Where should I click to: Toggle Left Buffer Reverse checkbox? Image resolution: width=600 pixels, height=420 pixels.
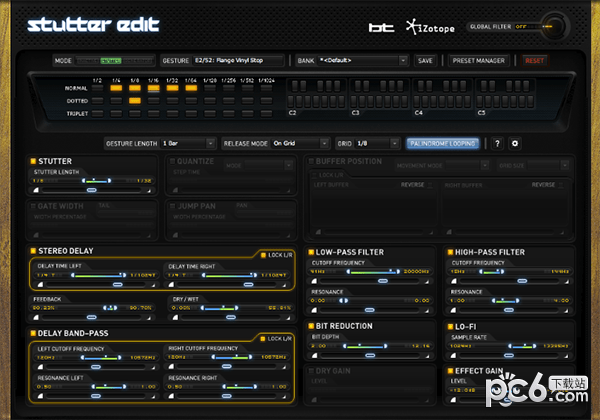430,185
